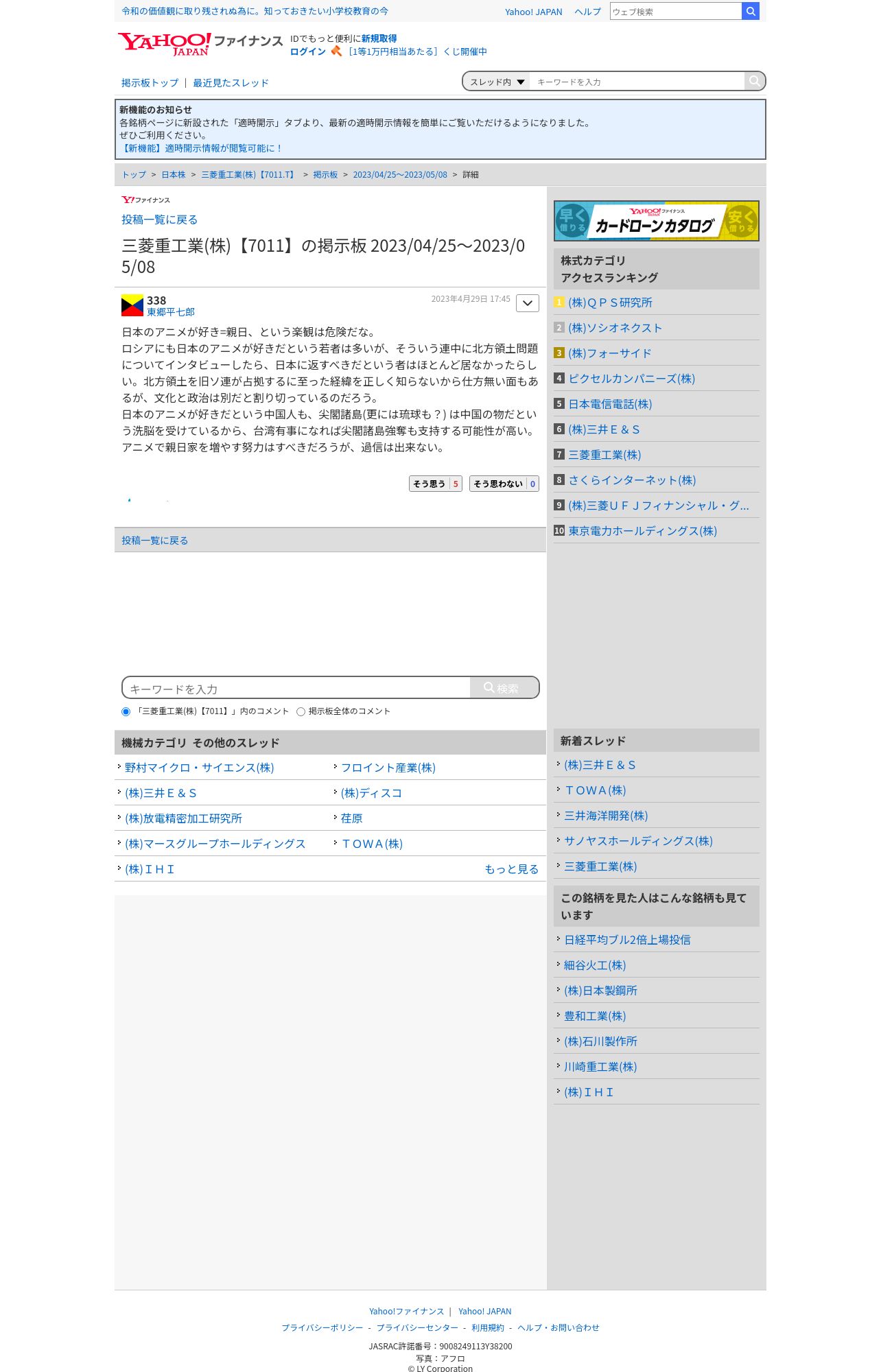
Task: Open (株)放電精密加工研究所 thread
Action: pyautogui.click(x=183, y=818)
